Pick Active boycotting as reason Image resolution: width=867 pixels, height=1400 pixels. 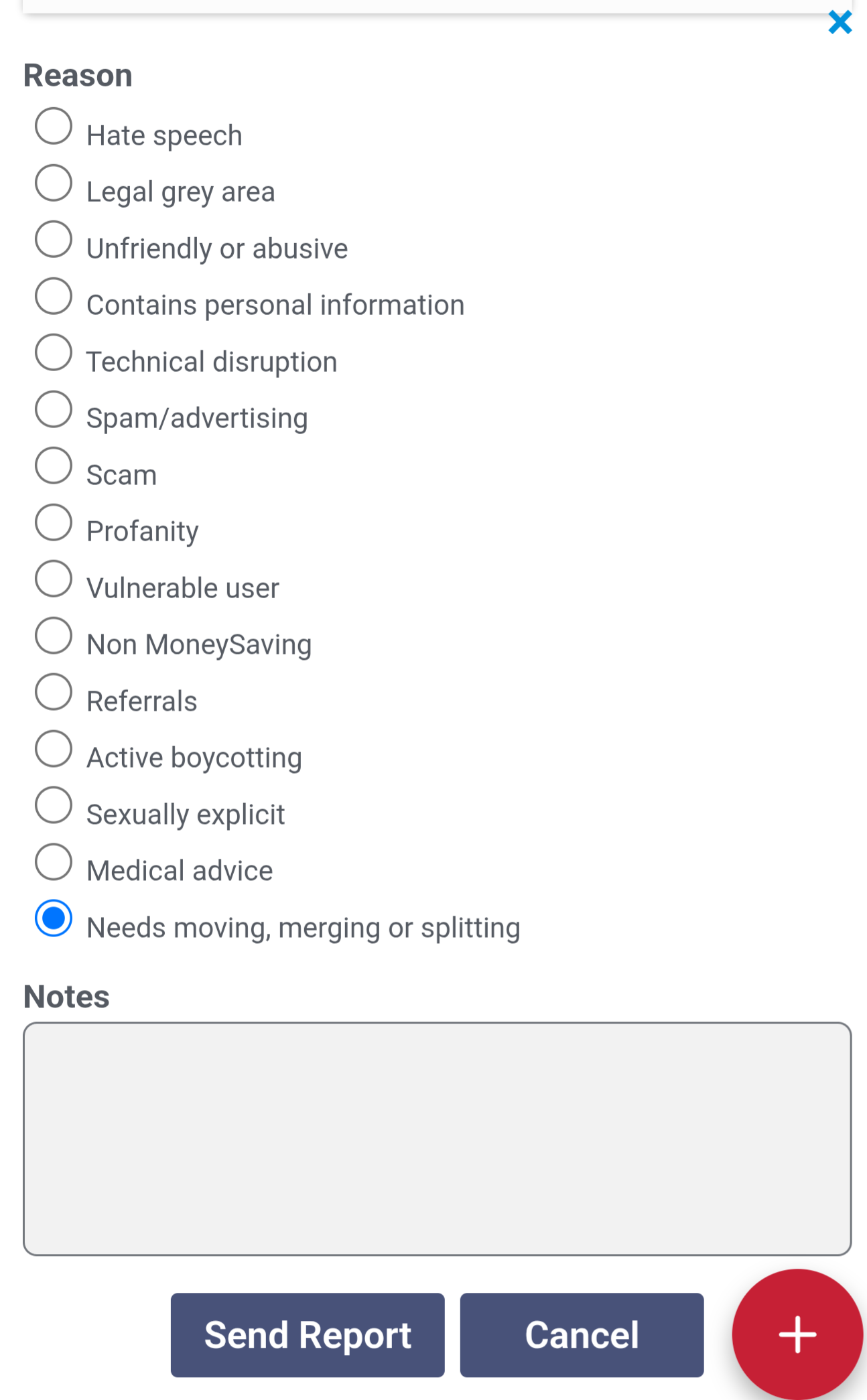click(x=54, y=748)
